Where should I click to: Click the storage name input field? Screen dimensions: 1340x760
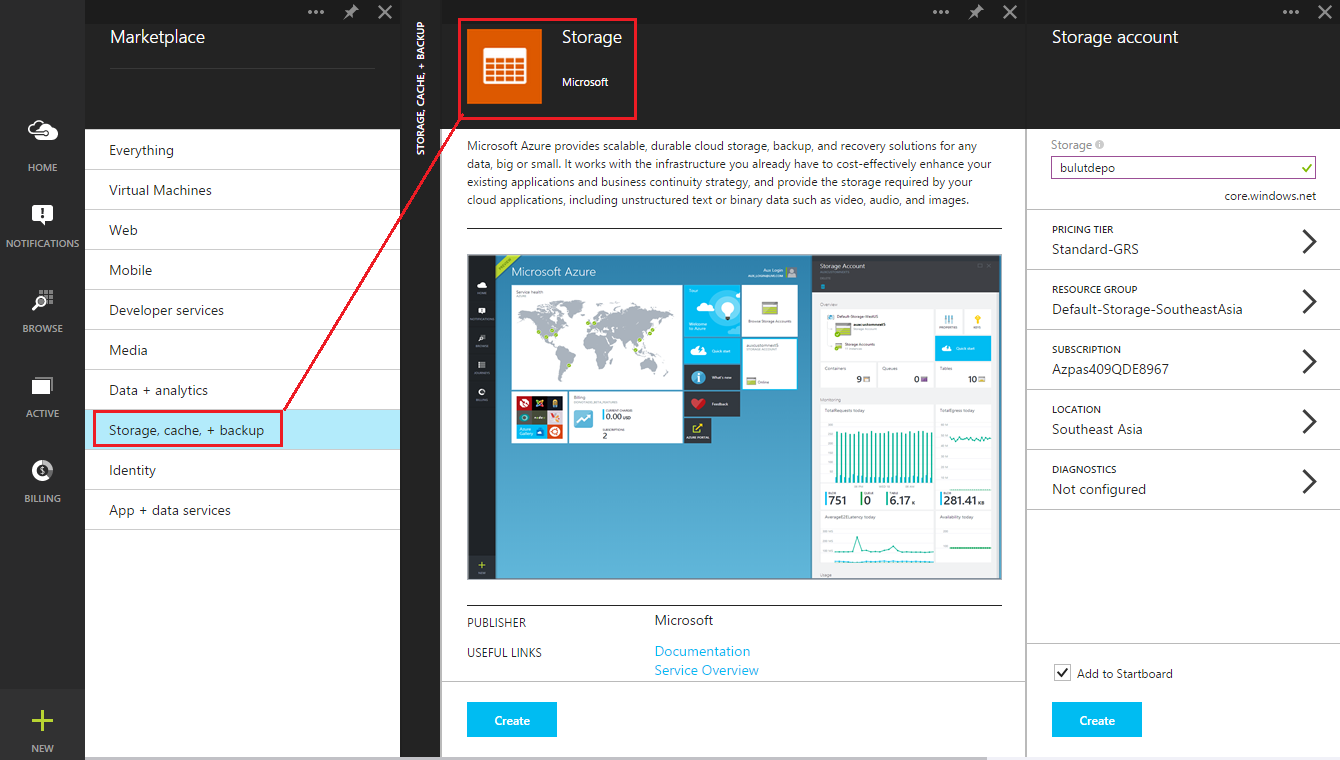[1183, 168]
